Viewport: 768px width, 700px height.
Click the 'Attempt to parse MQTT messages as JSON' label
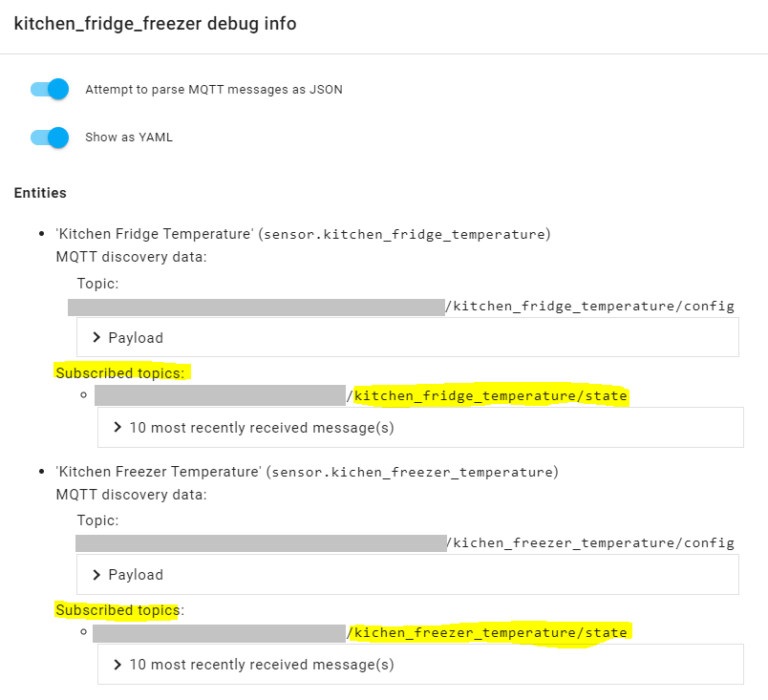click(214, 90)
